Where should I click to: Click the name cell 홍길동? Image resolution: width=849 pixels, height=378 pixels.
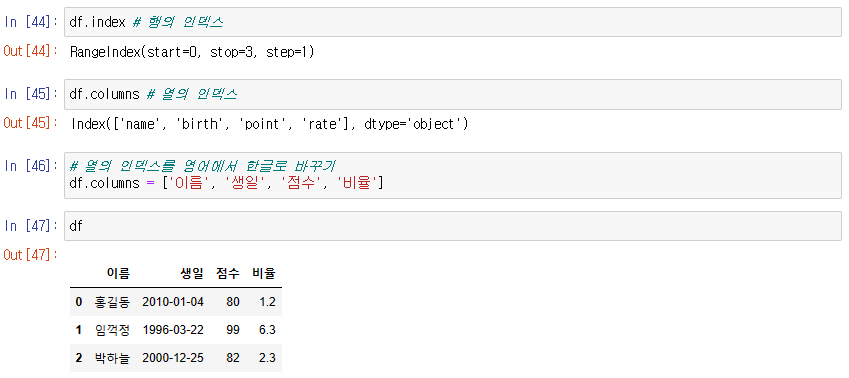pyautogui.click(x=112, y=302)
